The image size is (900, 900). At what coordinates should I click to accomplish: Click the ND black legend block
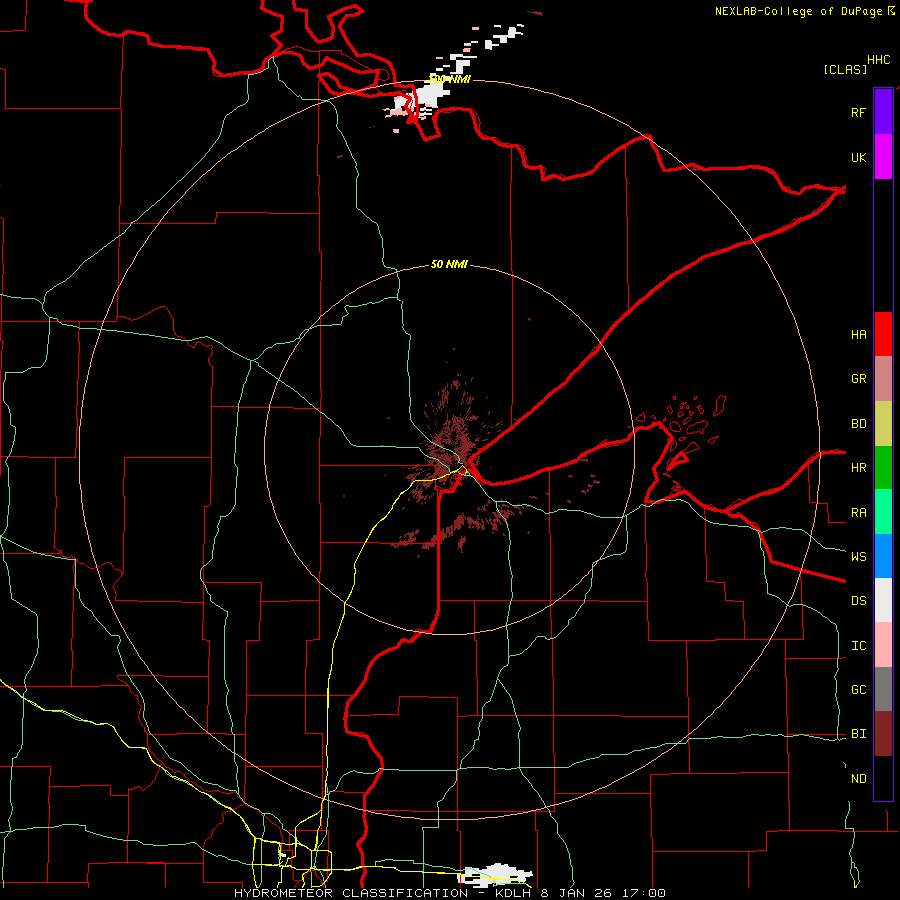(x=883, y=778)
